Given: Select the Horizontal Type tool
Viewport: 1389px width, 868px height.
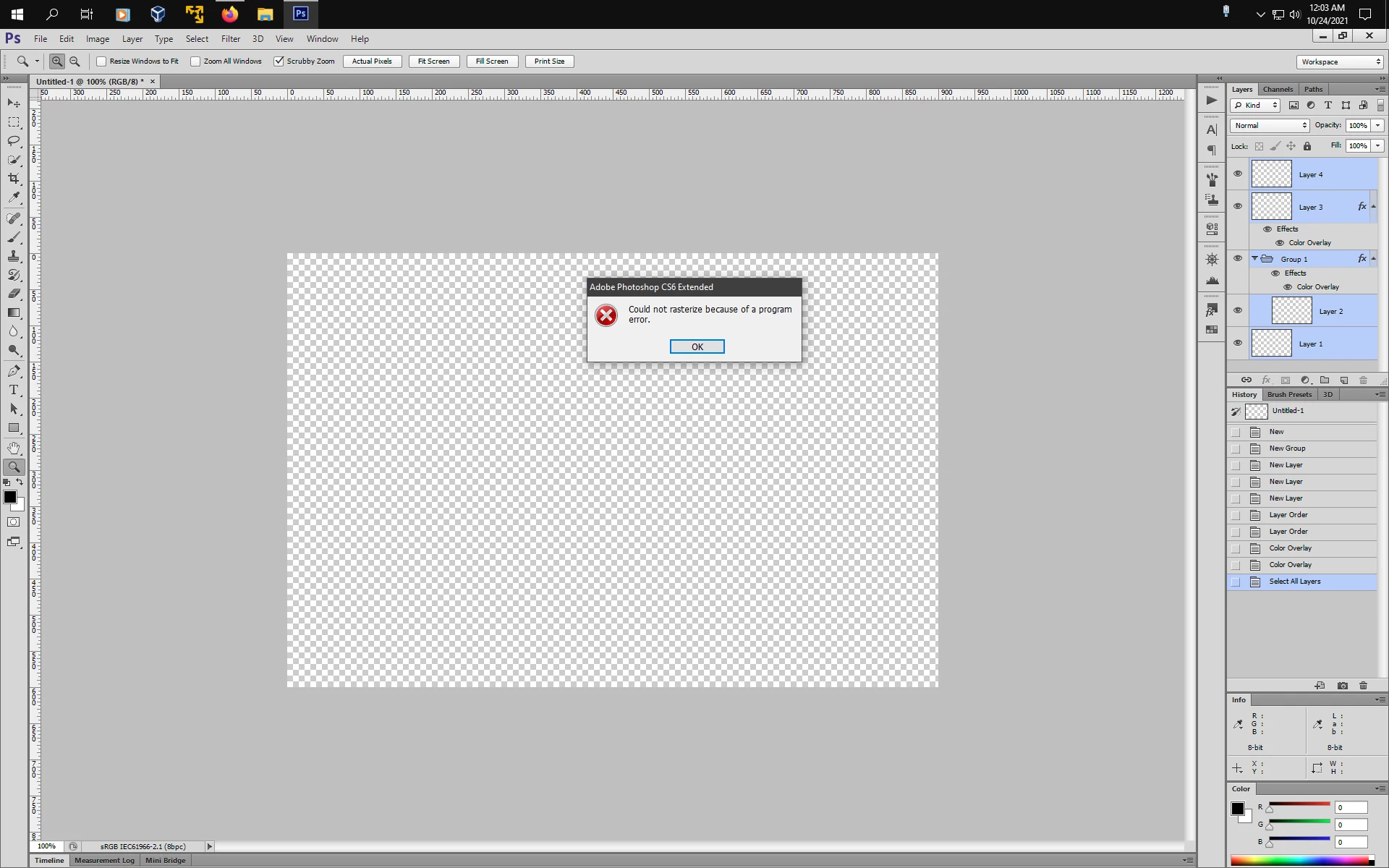Looking at the screenshot, I should pos(14,390).
